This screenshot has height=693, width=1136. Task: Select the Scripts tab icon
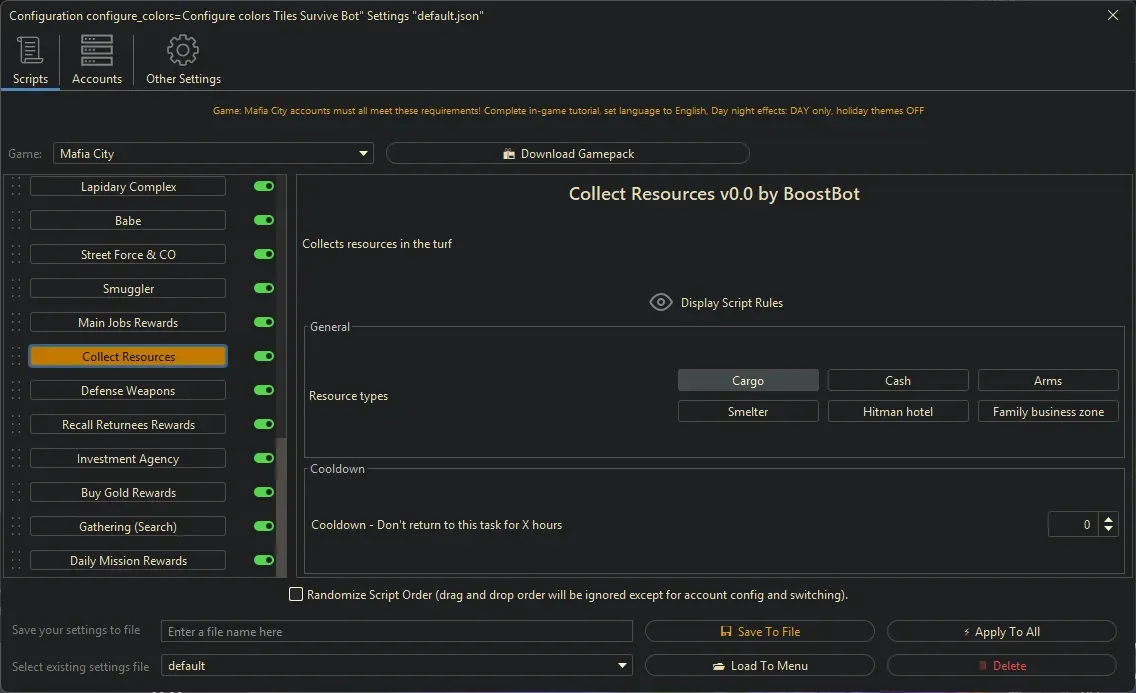pyautogui.click(x=30, y=49)
